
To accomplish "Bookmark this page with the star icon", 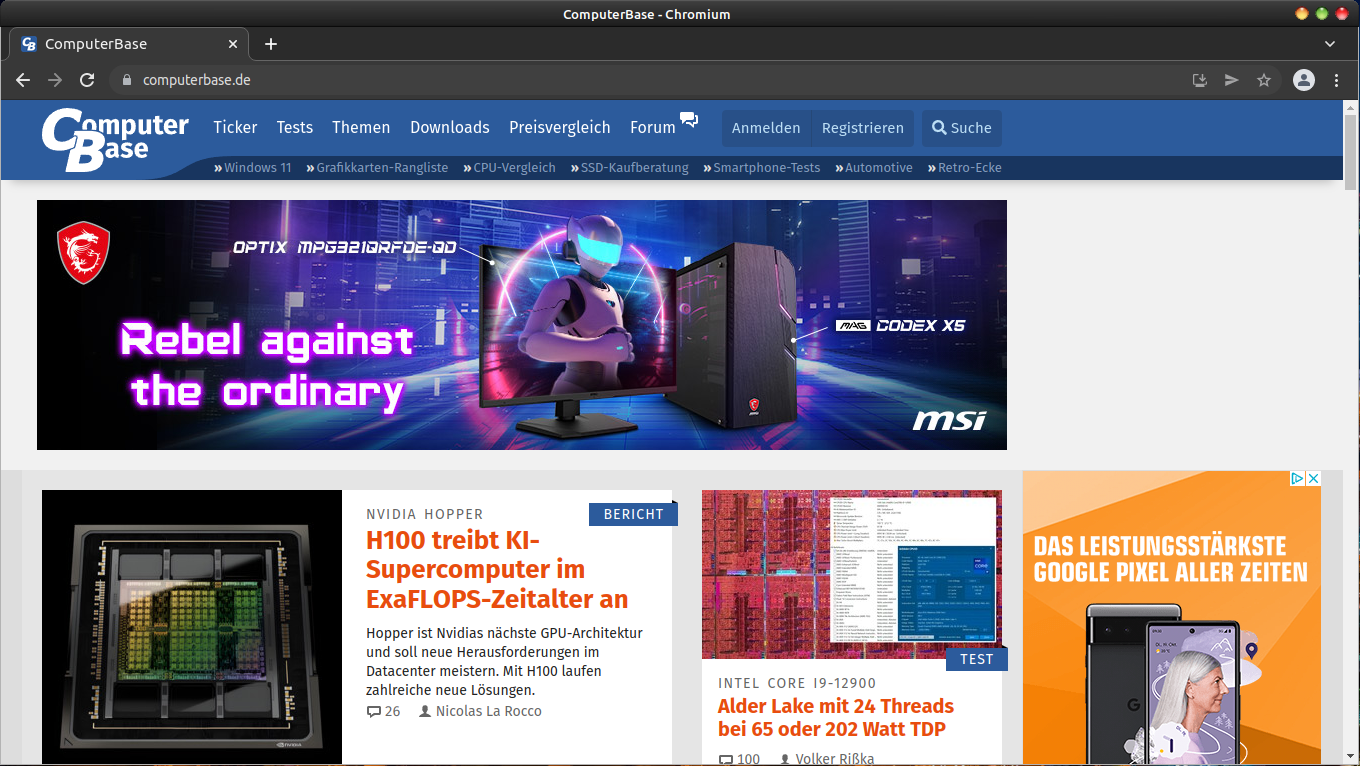I will click(x=1264, y=80).
